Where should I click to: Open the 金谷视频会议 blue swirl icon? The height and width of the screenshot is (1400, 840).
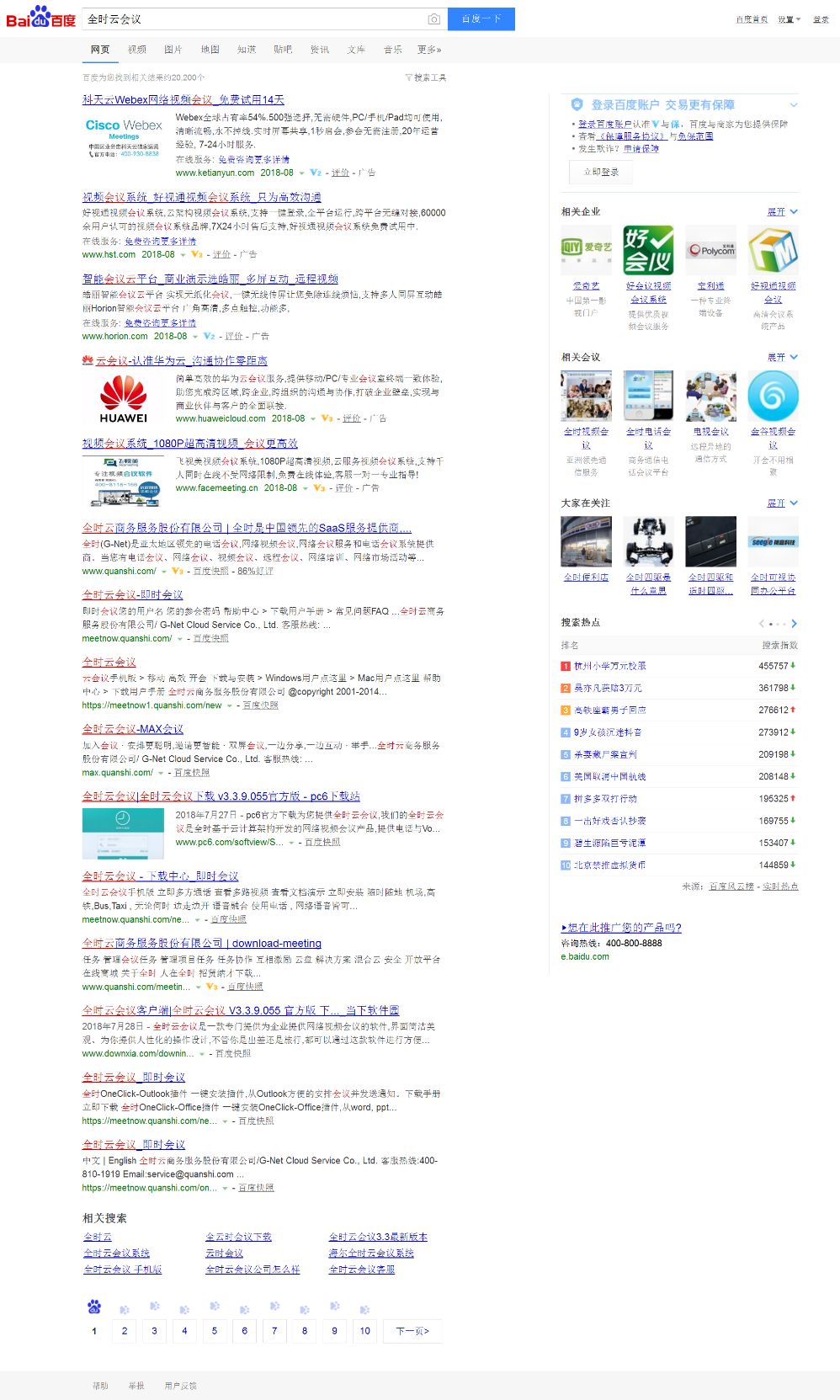pyautogui.click(x=773, y=396)
